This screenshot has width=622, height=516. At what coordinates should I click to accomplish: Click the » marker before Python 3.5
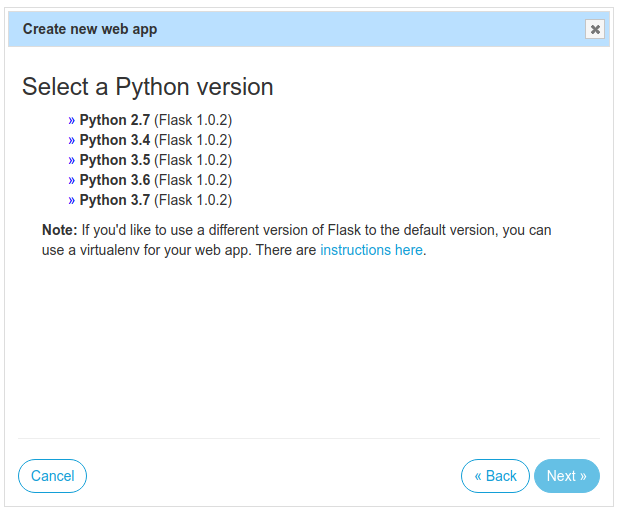coord(72,160)
